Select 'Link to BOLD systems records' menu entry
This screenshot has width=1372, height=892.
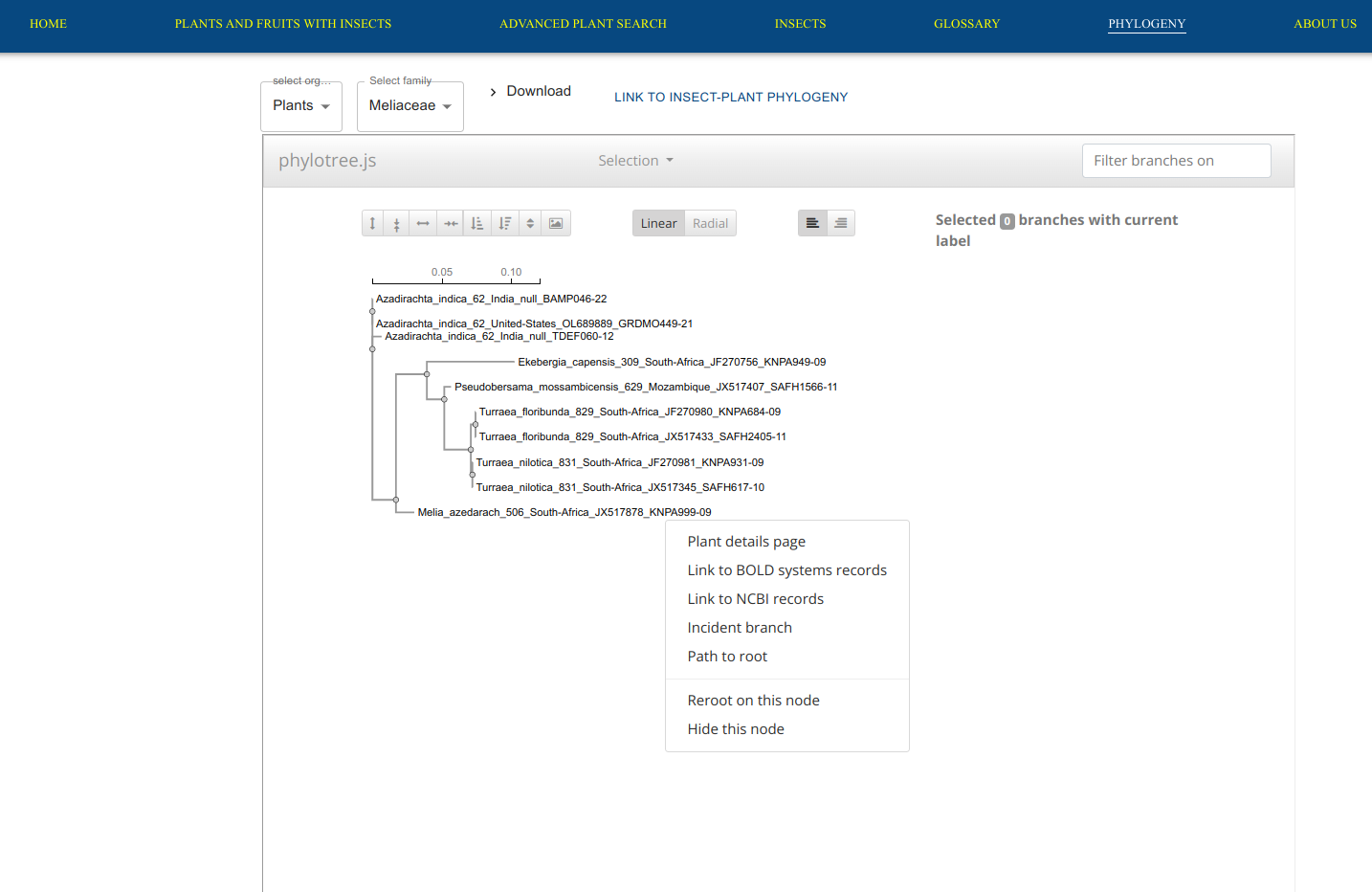coord(786,570)
